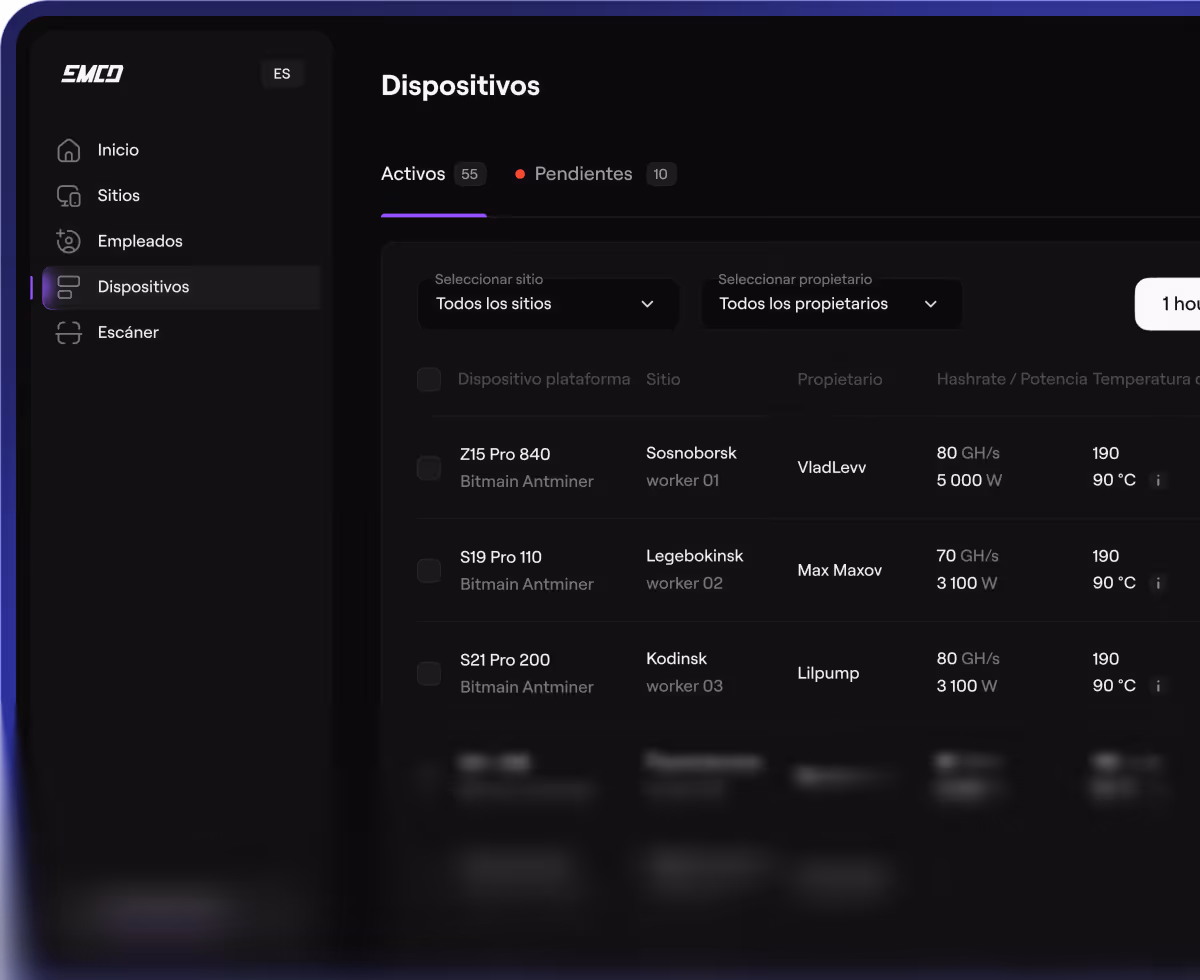Click the 1 hour time button
Screen dimensions: 1200x980
(1168, 304)
